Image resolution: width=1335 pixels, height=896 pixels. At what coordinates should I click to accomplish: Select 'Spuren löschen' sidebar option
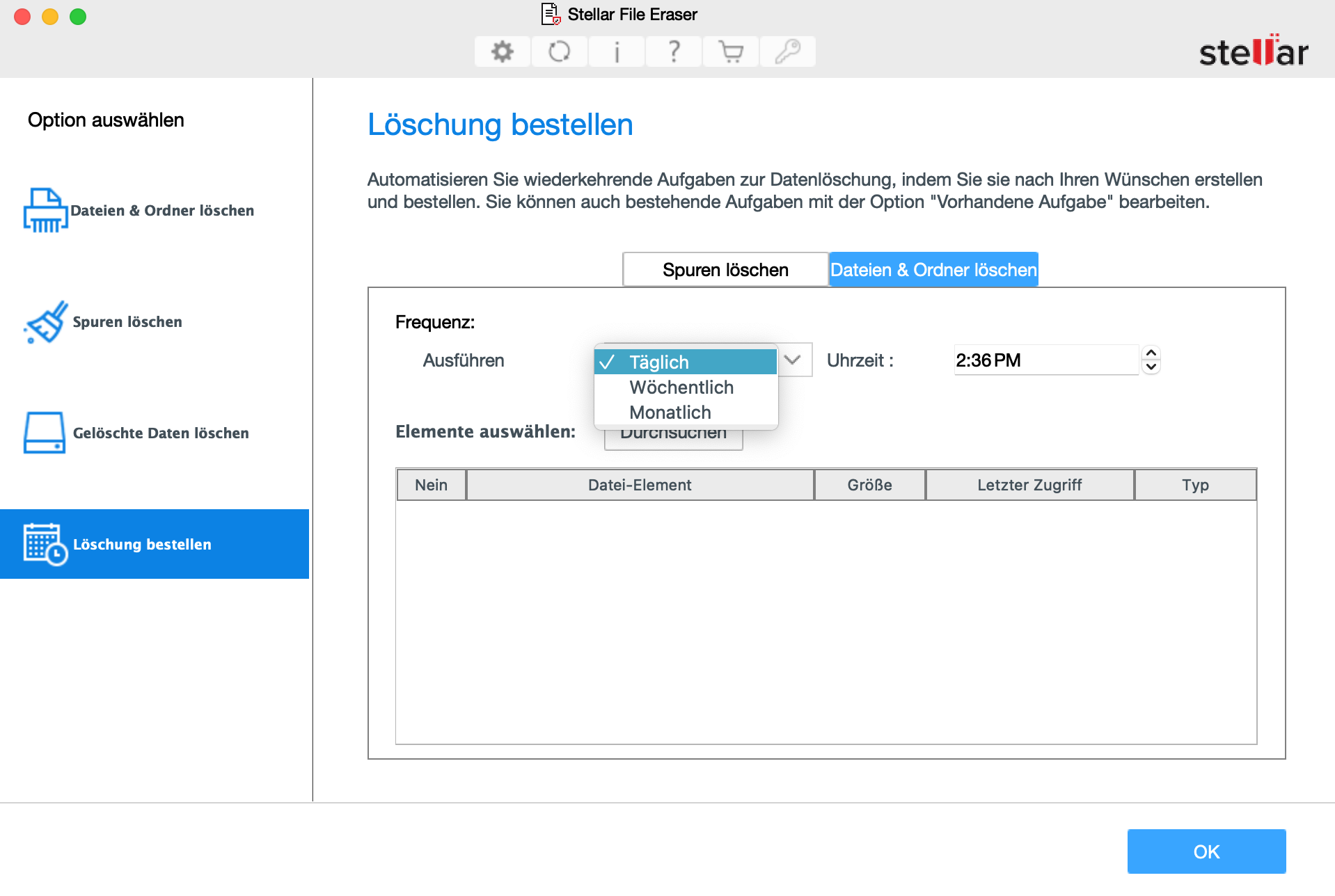pos(155,321)
